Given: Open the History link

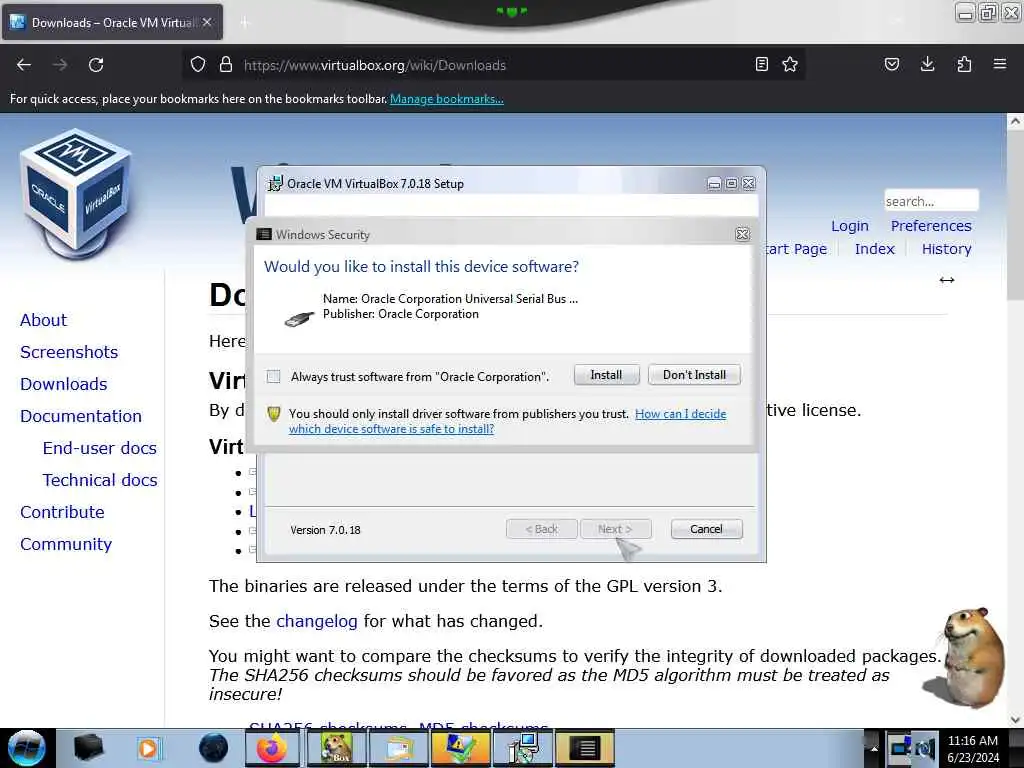Looking at the screenshot, I should click(946, 249).
